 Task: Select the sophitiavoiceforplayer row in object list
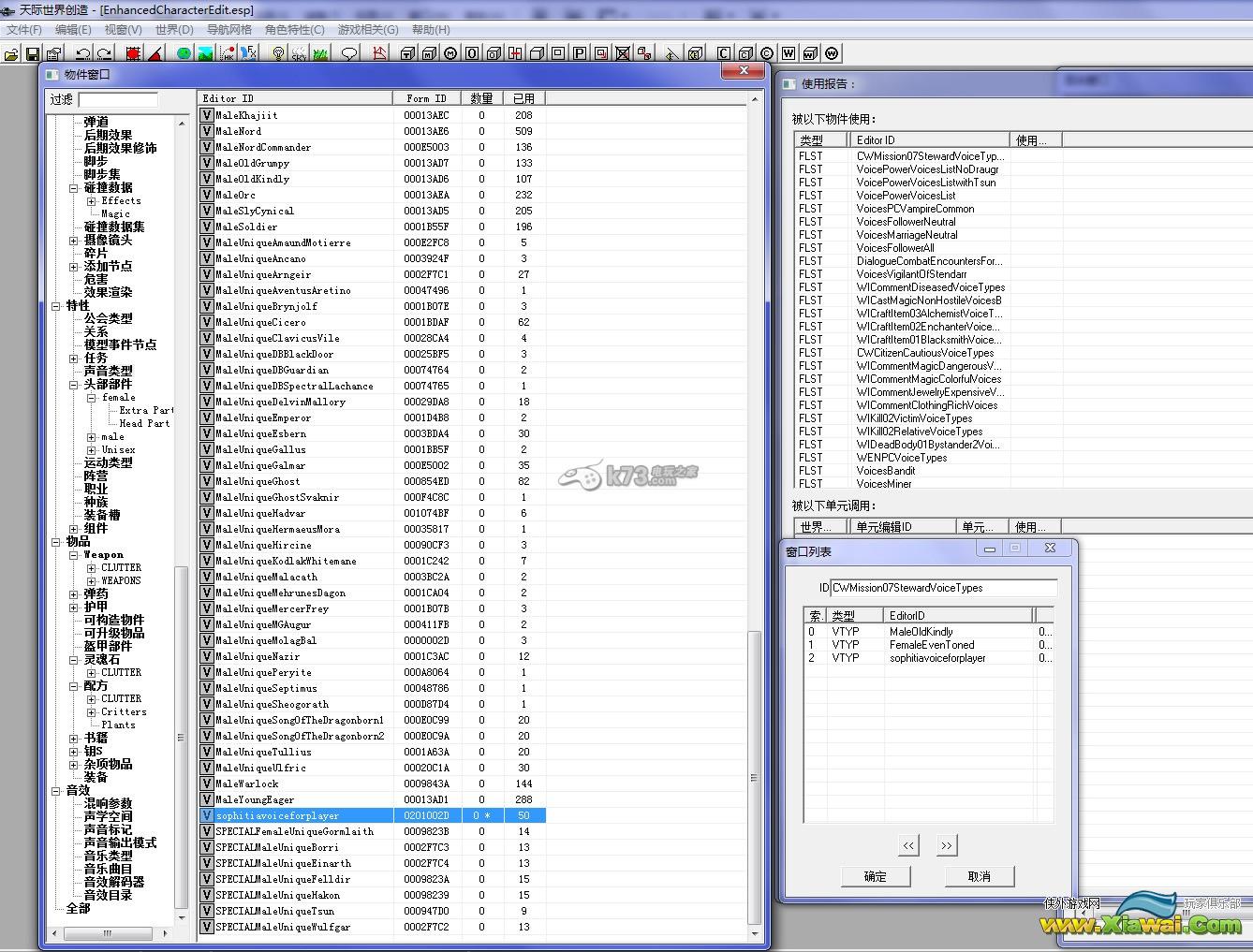pos(372,815)
